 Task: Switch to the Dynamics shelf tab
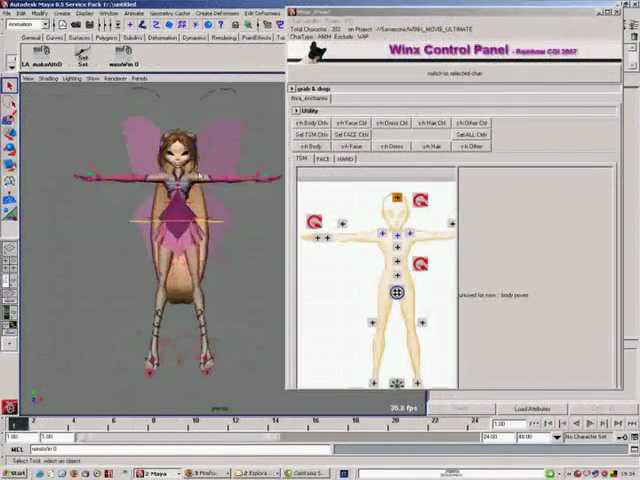(x=194, y=38)
